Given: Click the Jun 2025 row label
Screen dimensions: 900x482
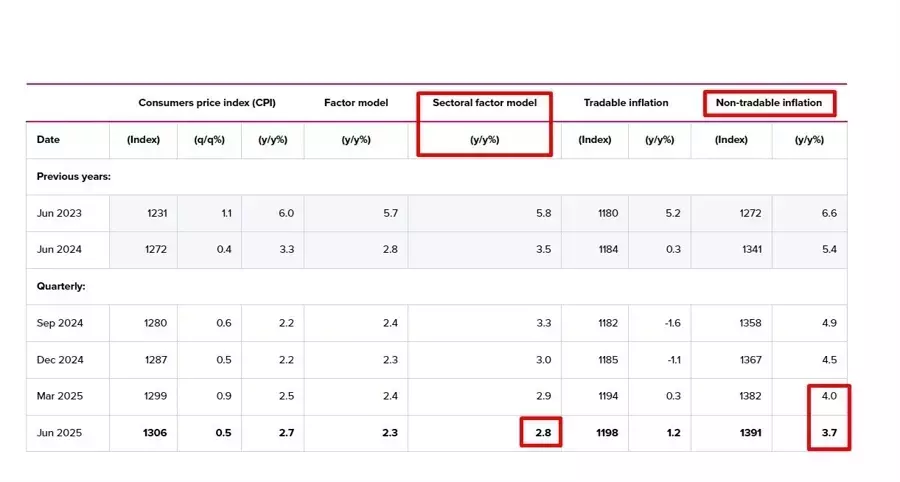Looking at the screenshot, I should pos(59,433).
